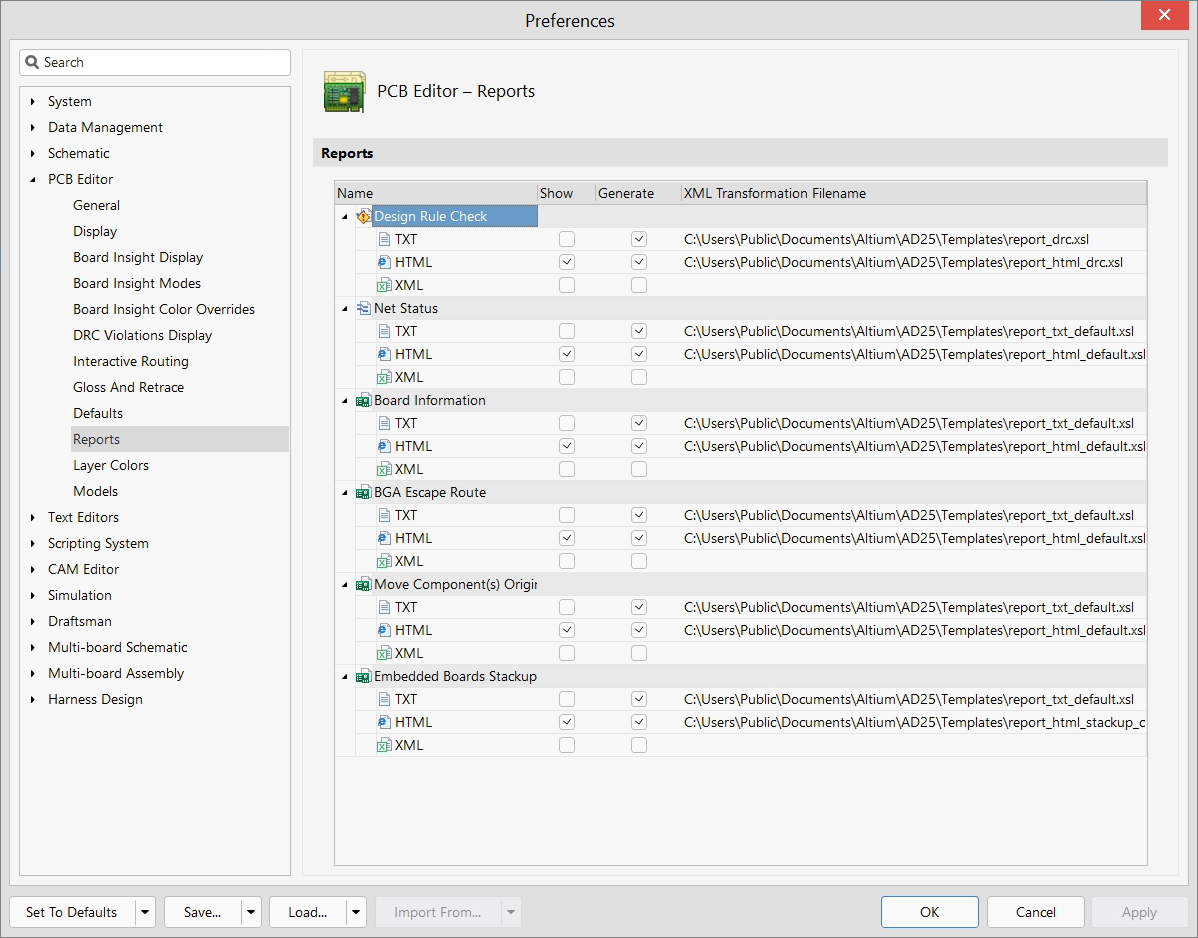Click the PCB Editor page header icon
This screenshot has height=938, width=1198.
(345, 92)
